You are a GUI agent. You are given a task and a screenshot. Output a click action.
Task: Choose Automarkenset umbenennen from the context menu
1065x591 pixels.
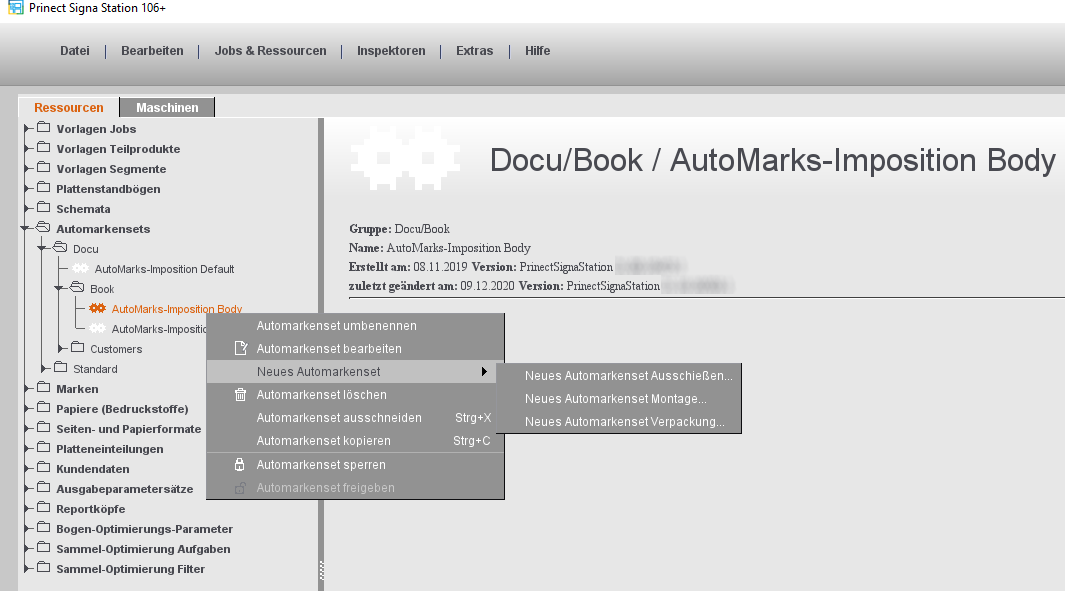[x=355, y=325]
